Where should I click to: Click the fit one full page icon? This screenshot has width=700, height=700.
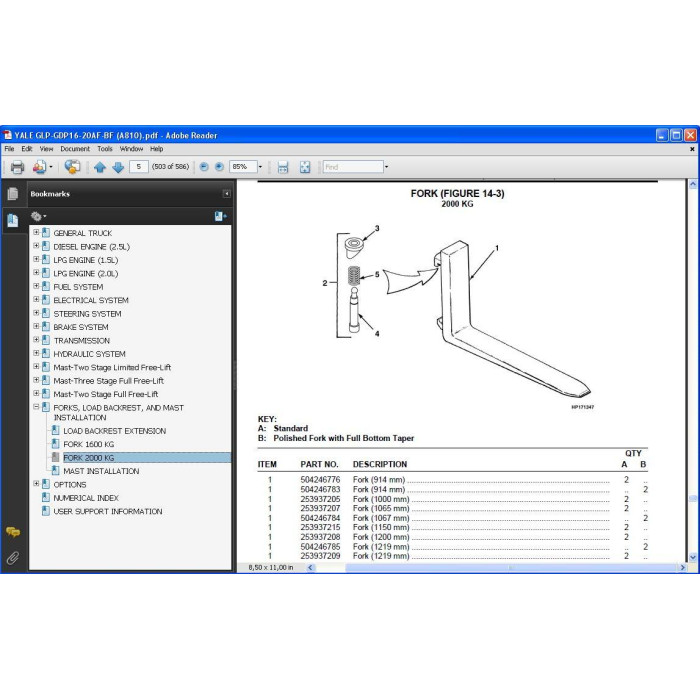click(x=305, y=167)
